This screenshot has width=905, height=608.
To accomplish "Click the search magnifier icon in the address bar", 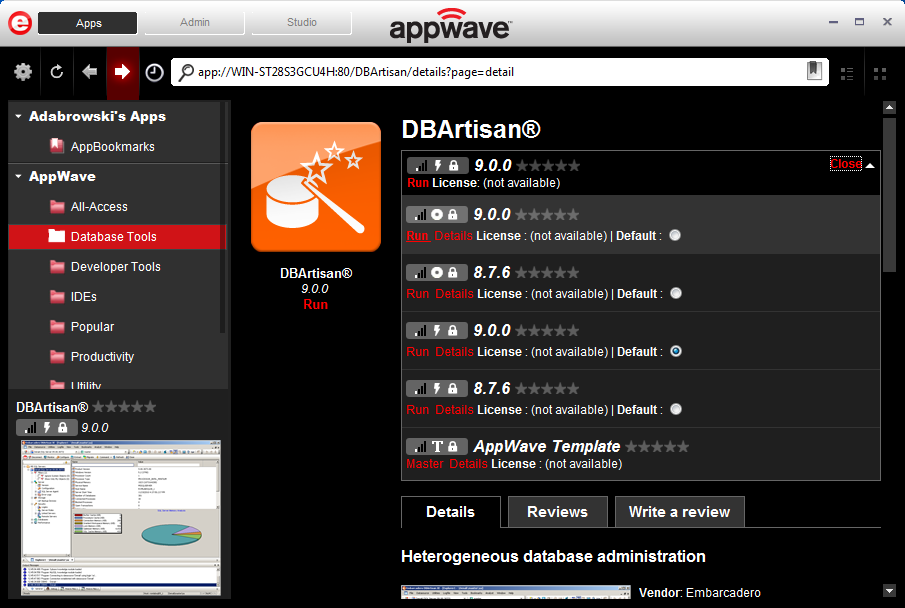I will (x=186, y=72).
